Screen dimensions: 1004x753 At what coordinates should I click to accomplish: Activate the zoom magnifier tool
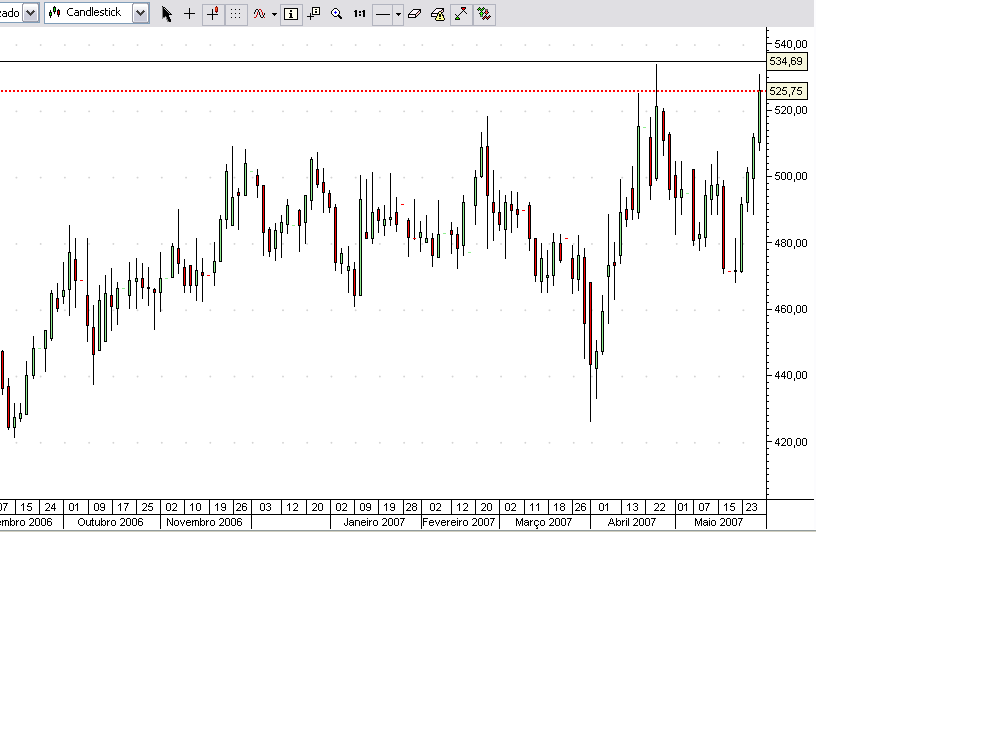336,13
